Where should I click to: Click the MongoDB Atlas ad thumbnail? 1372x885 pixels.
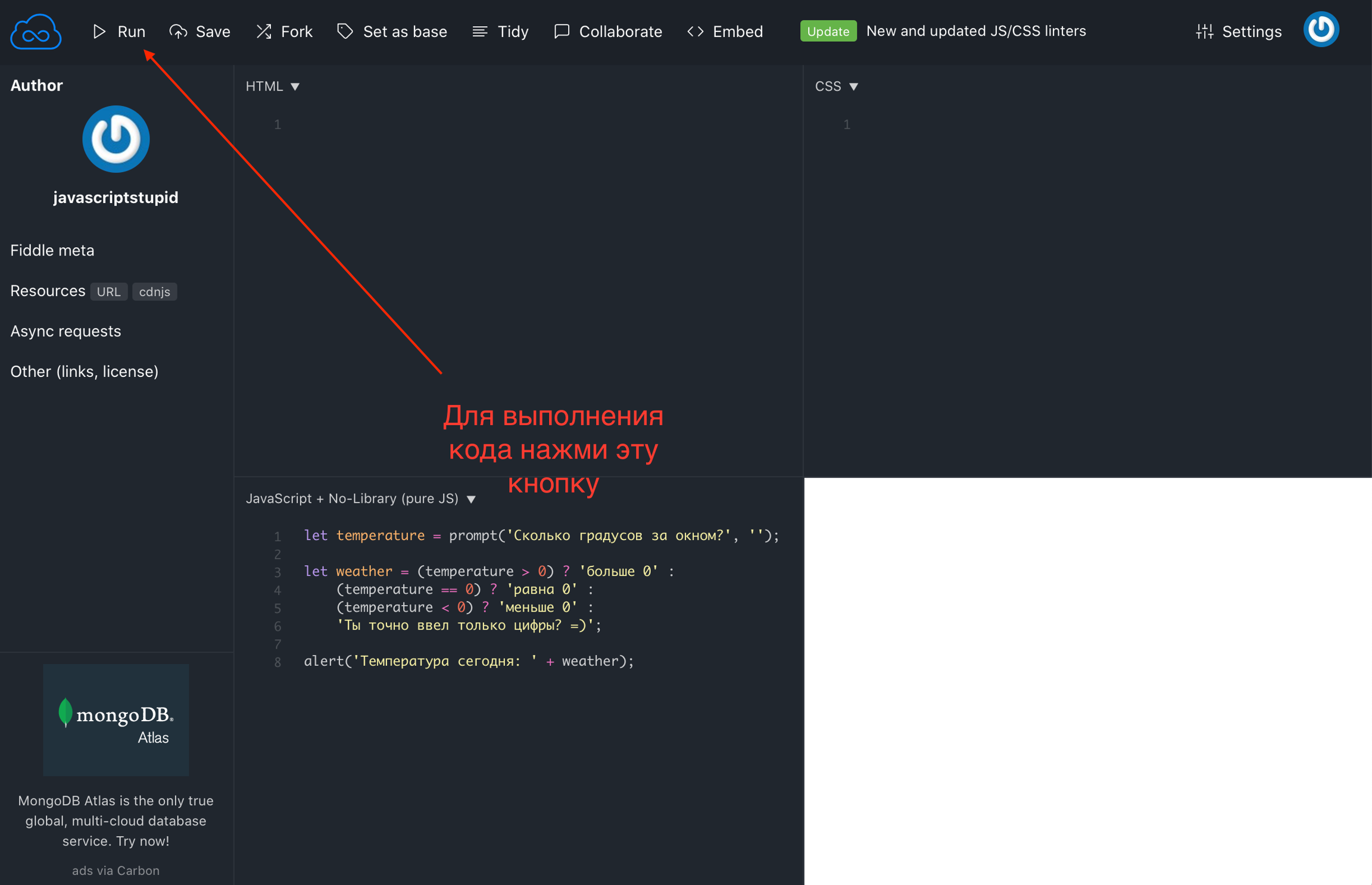[116, 719]
